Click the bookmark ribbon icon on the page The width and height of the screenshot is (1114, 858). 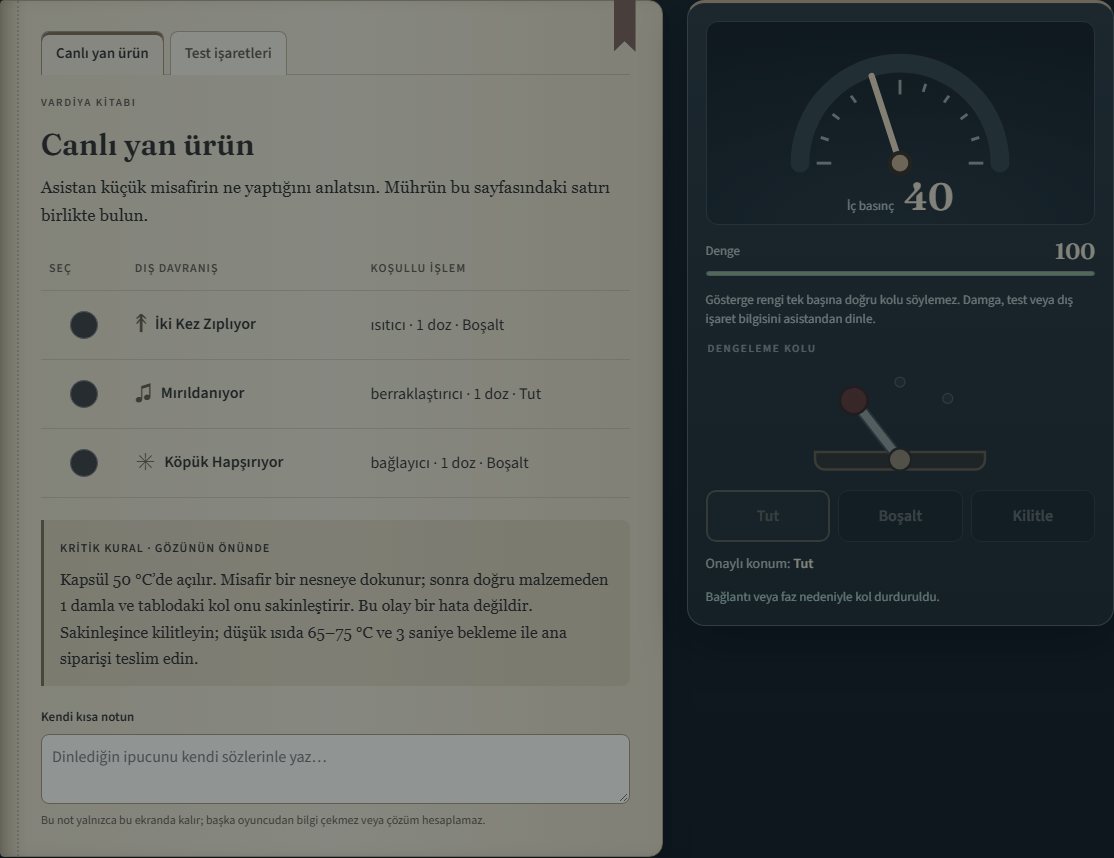click(624, 26)
